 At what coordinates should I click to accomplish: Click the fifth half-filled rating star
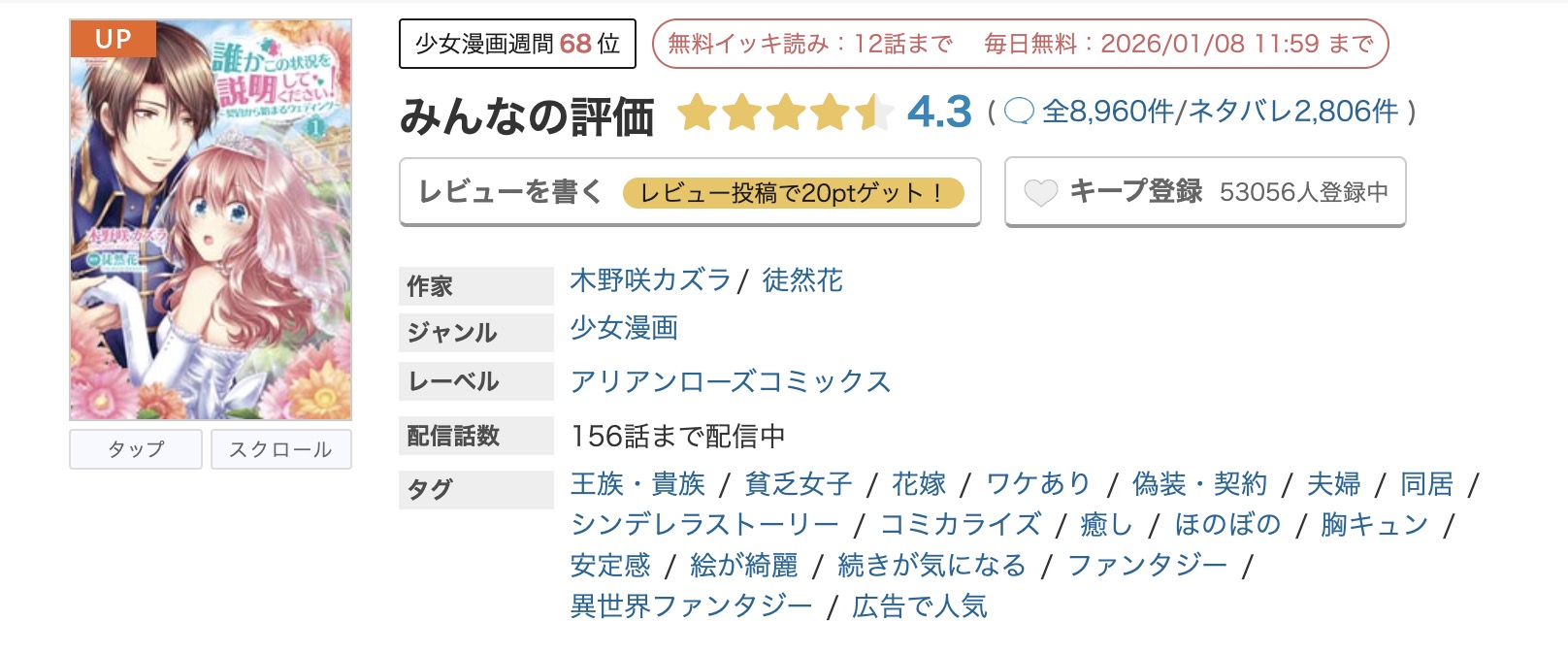[x=875, y=112]
